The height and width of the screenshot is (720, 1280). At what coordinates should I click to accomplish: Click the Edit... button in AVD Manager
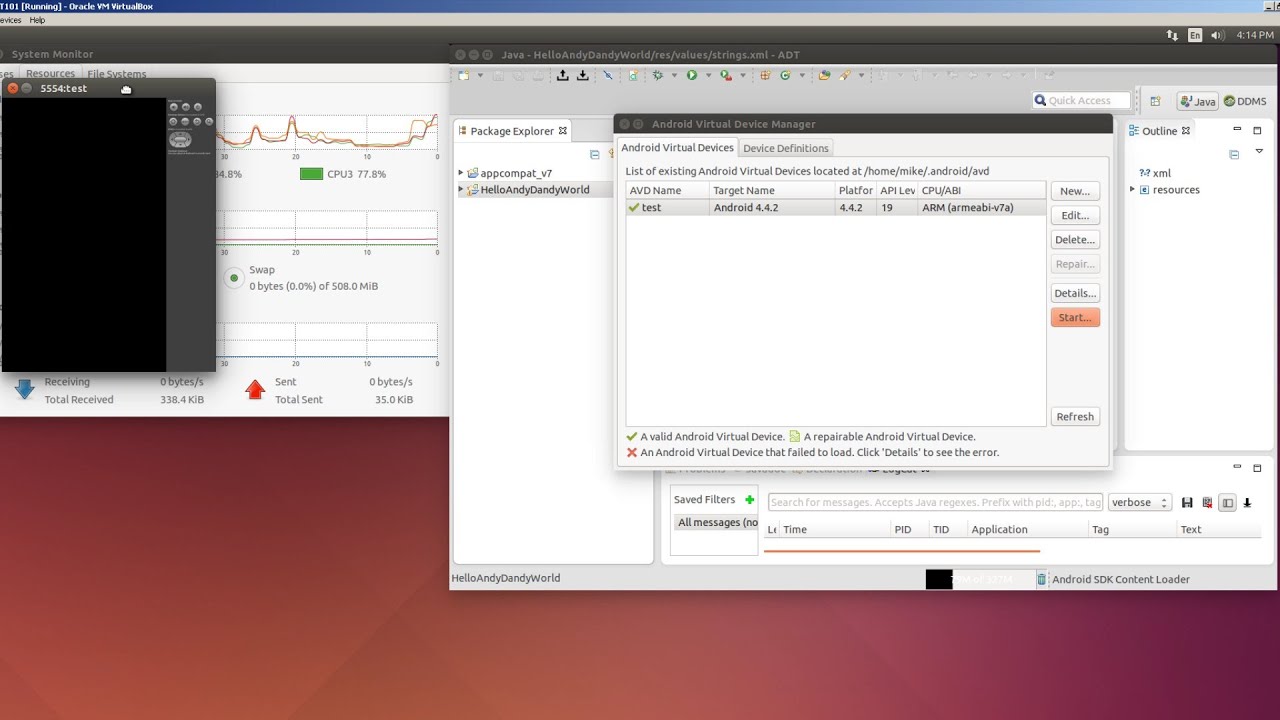(1075, 215)
